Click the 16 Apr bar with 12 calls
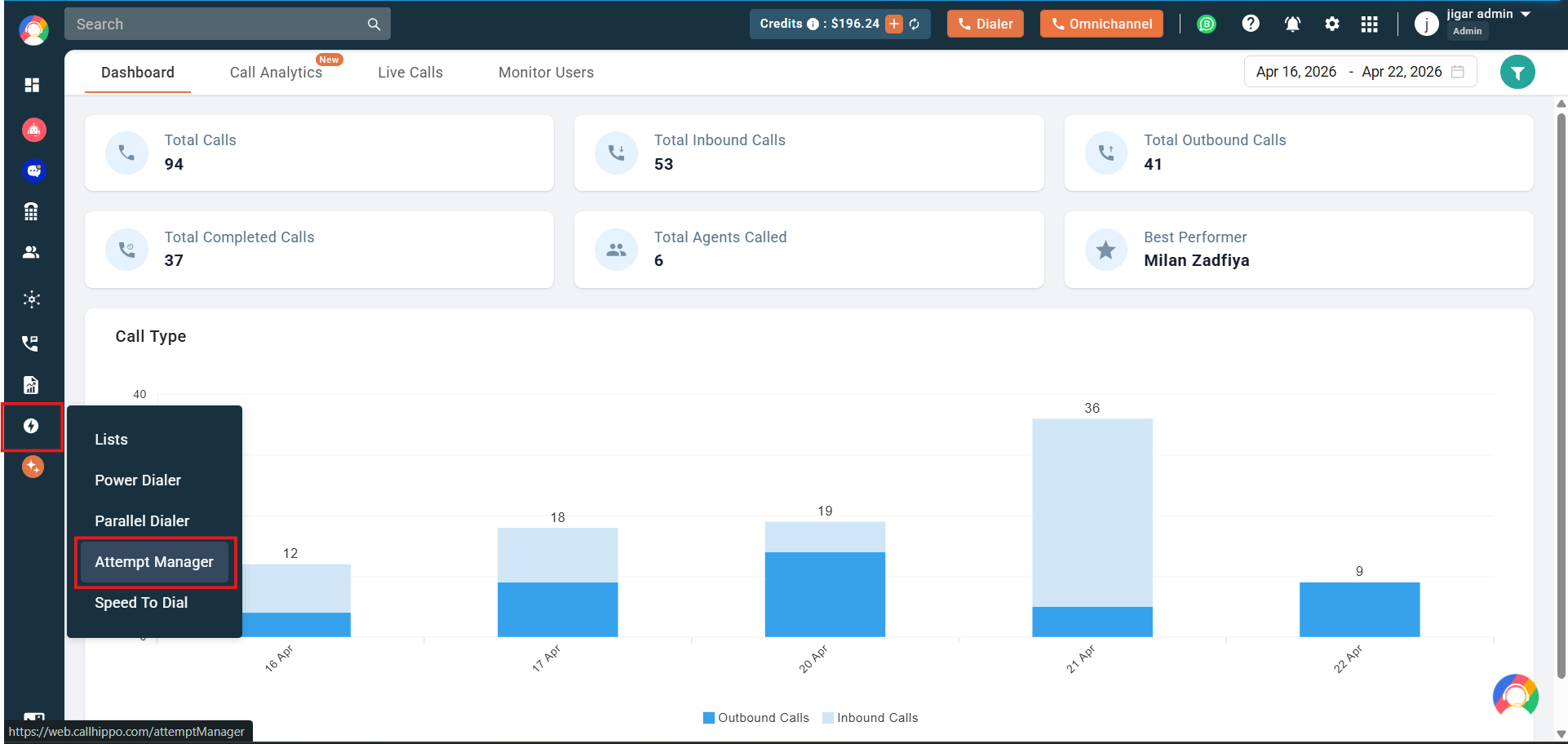This screenshot has width=1568, height=744. [x=297, y=600]
